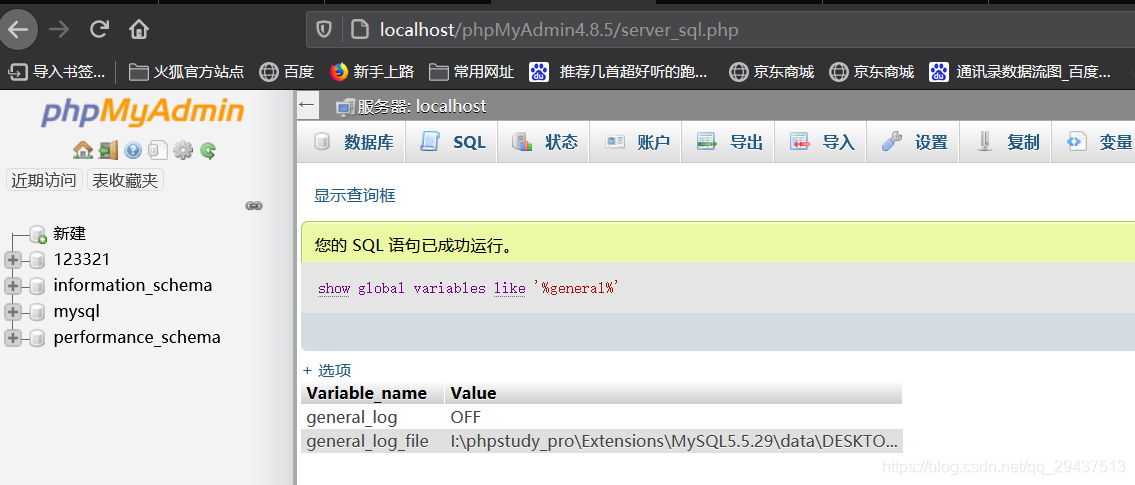Screen dimensions: 1135x485
Task: Click the show global variables query text
Action: (468, 288)
